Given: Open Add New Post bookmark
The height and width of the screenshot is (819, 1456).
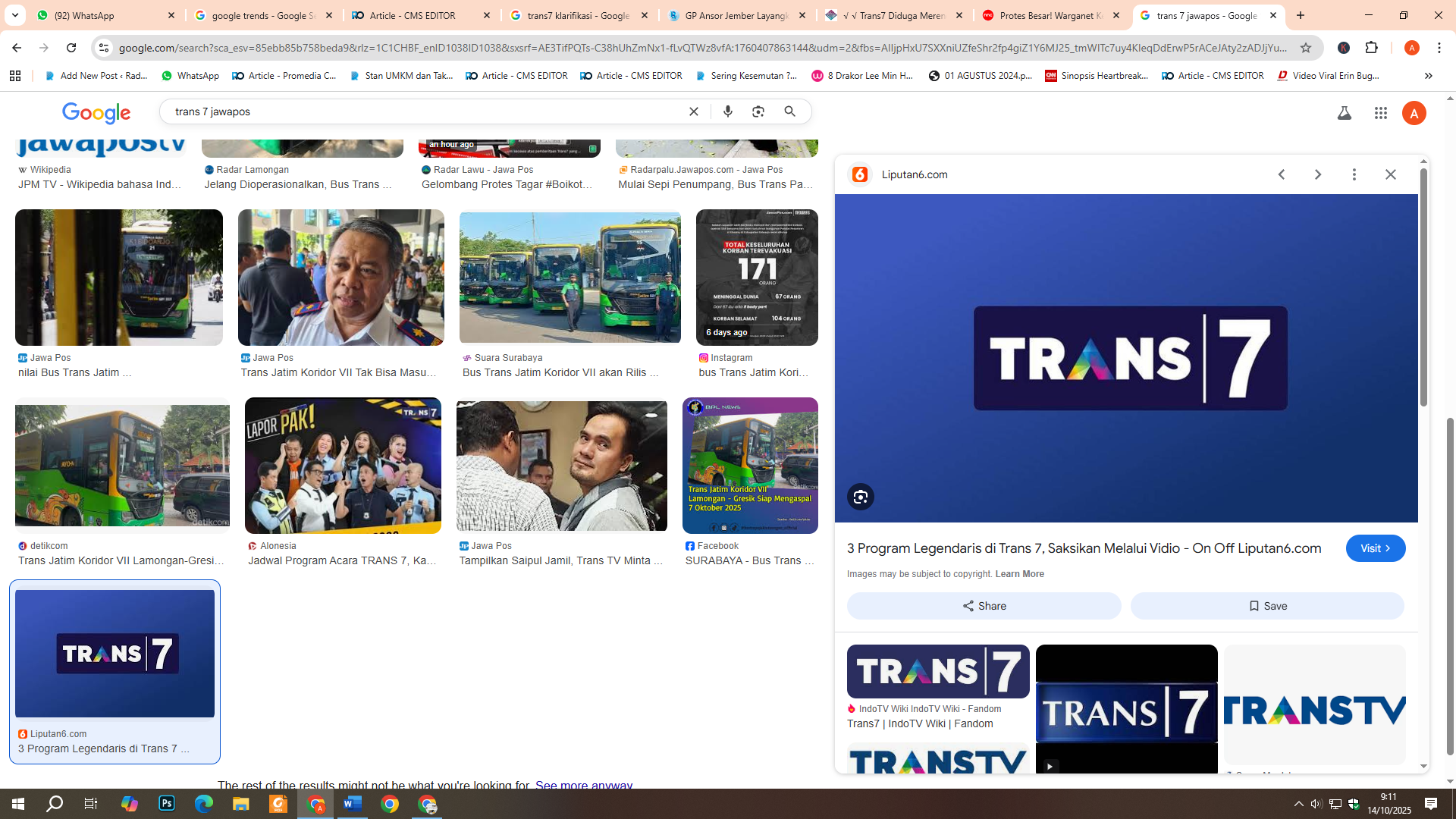Looking at the screenshot, I should pos(96,76).
